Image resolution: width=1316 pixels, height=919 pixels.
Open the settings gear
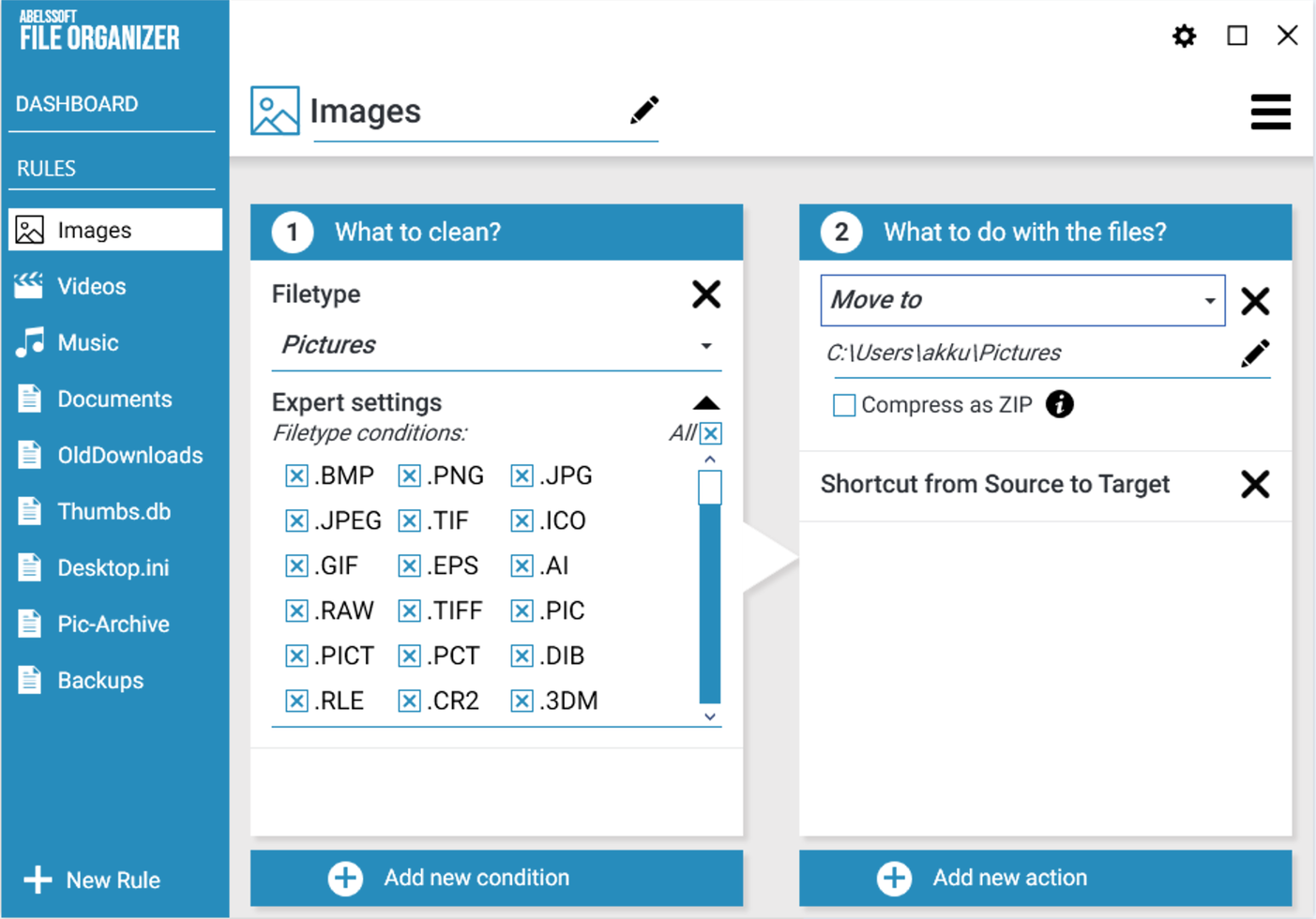[1184, 36]
